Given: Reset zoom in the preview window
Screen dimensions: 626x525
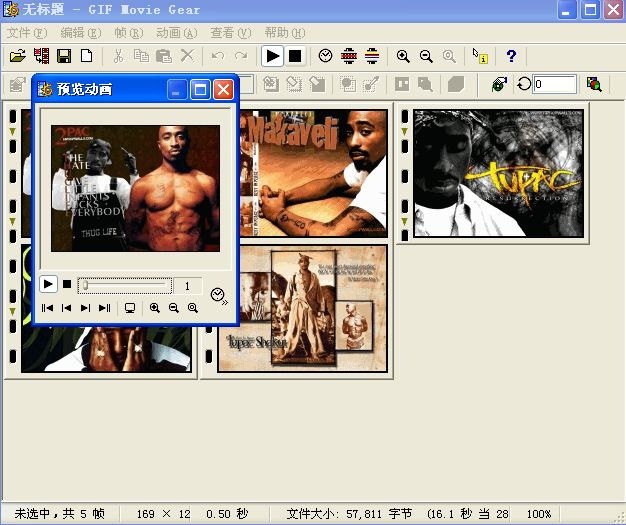Looking at the screenshot, I should pyautogui.click(x=193, y=308).
